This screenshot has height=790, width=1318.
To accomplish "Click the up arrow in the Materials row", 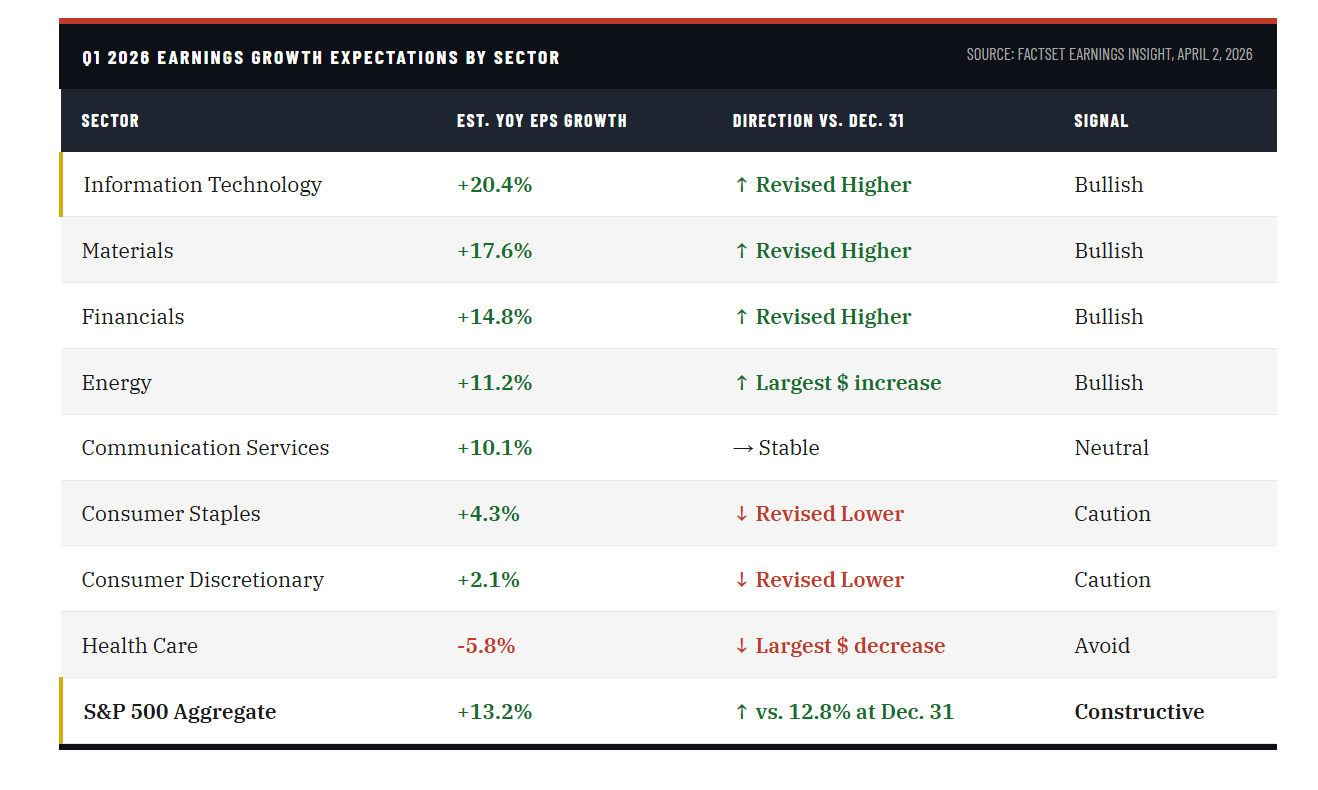I will 741,251.
